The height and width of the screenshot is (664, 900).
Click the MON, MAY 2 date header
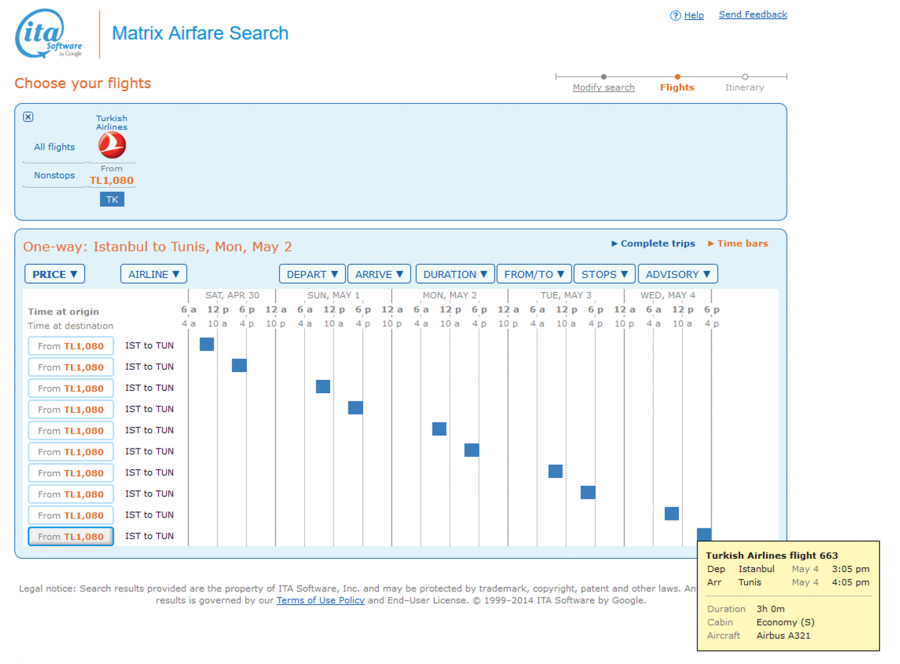[x=449, y=295]
